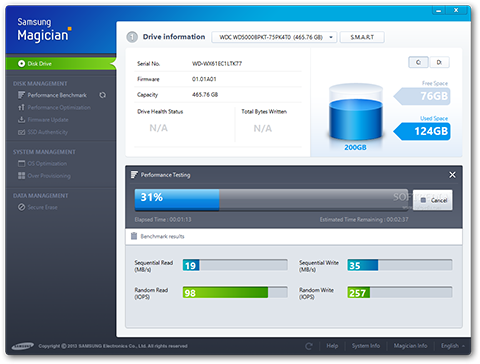Cancel the running performance test
The height and width of the screenshot is (364, 480).
[433, 200]
